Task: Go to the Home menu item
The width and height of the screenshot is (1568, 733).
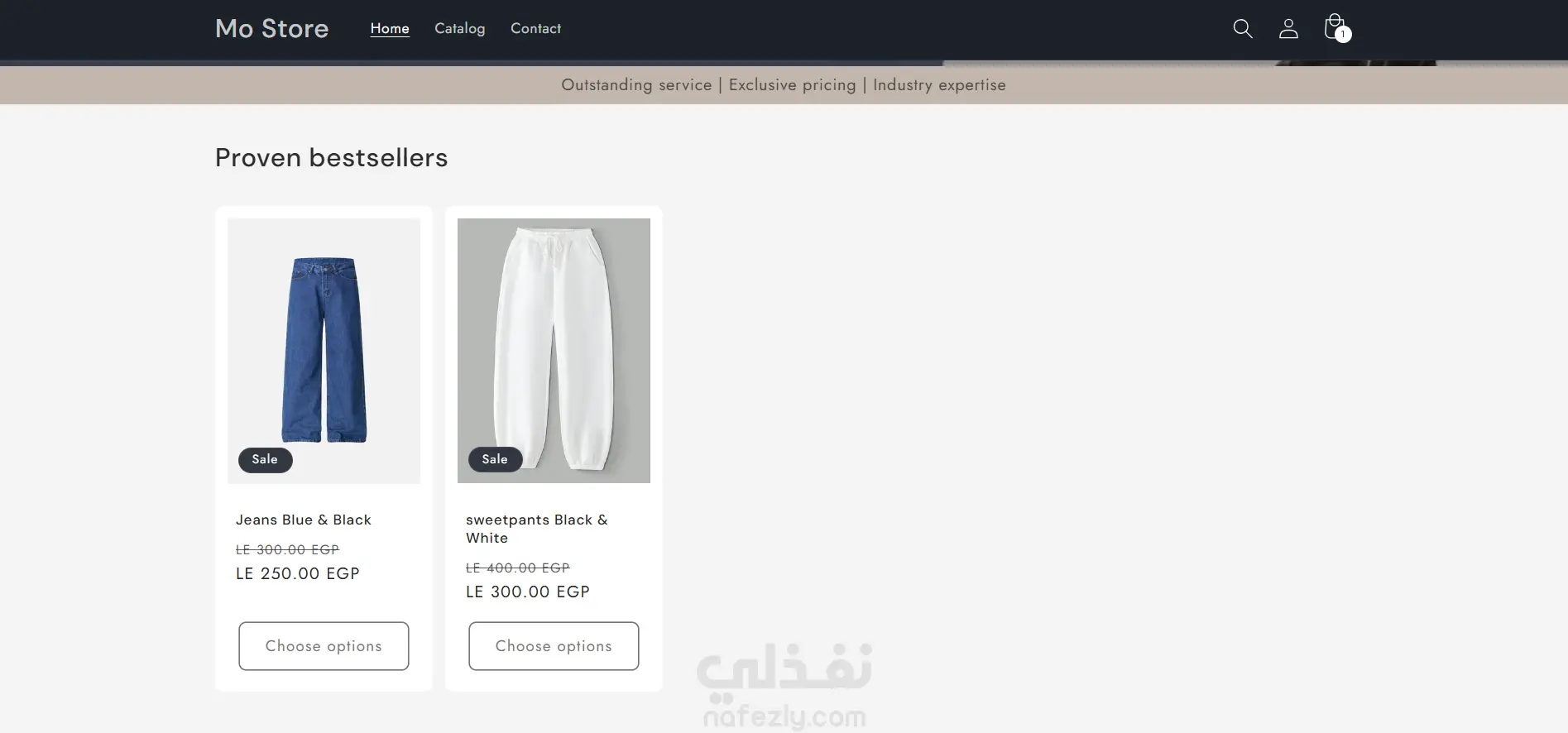Action: point(390,28)
